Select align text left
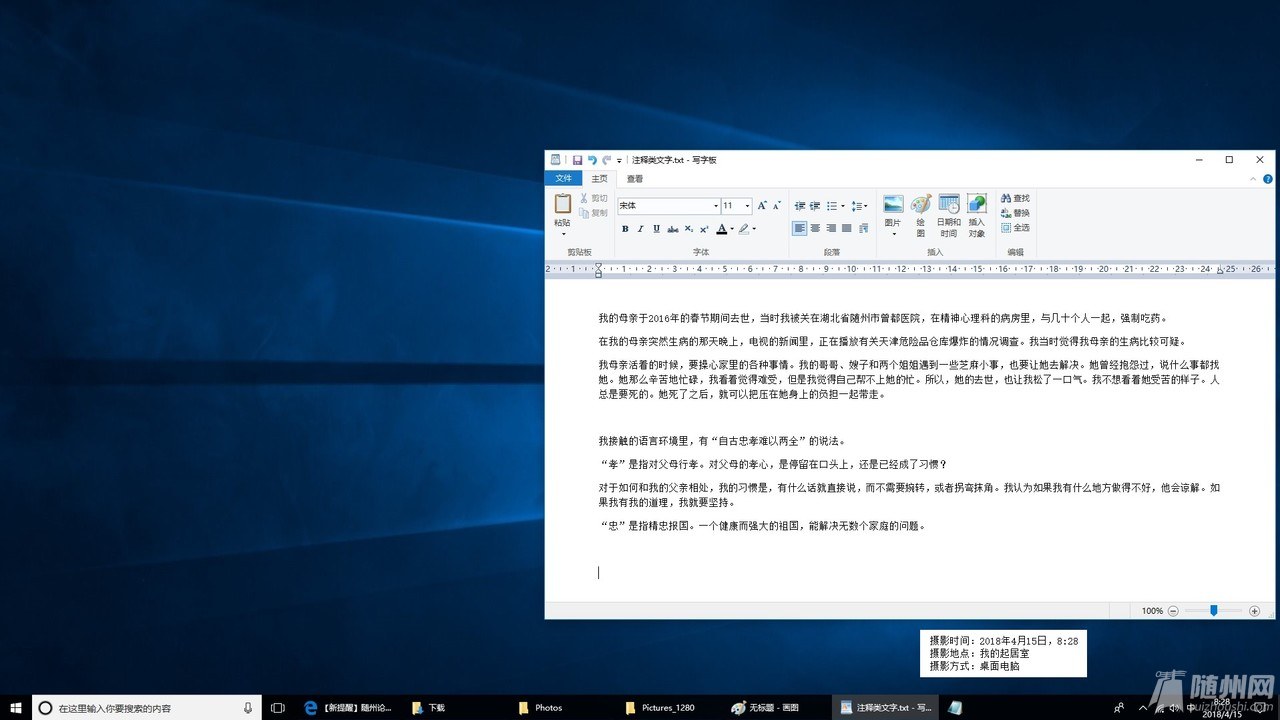Viewport: 1280px width, 720px height. (800, 229)
